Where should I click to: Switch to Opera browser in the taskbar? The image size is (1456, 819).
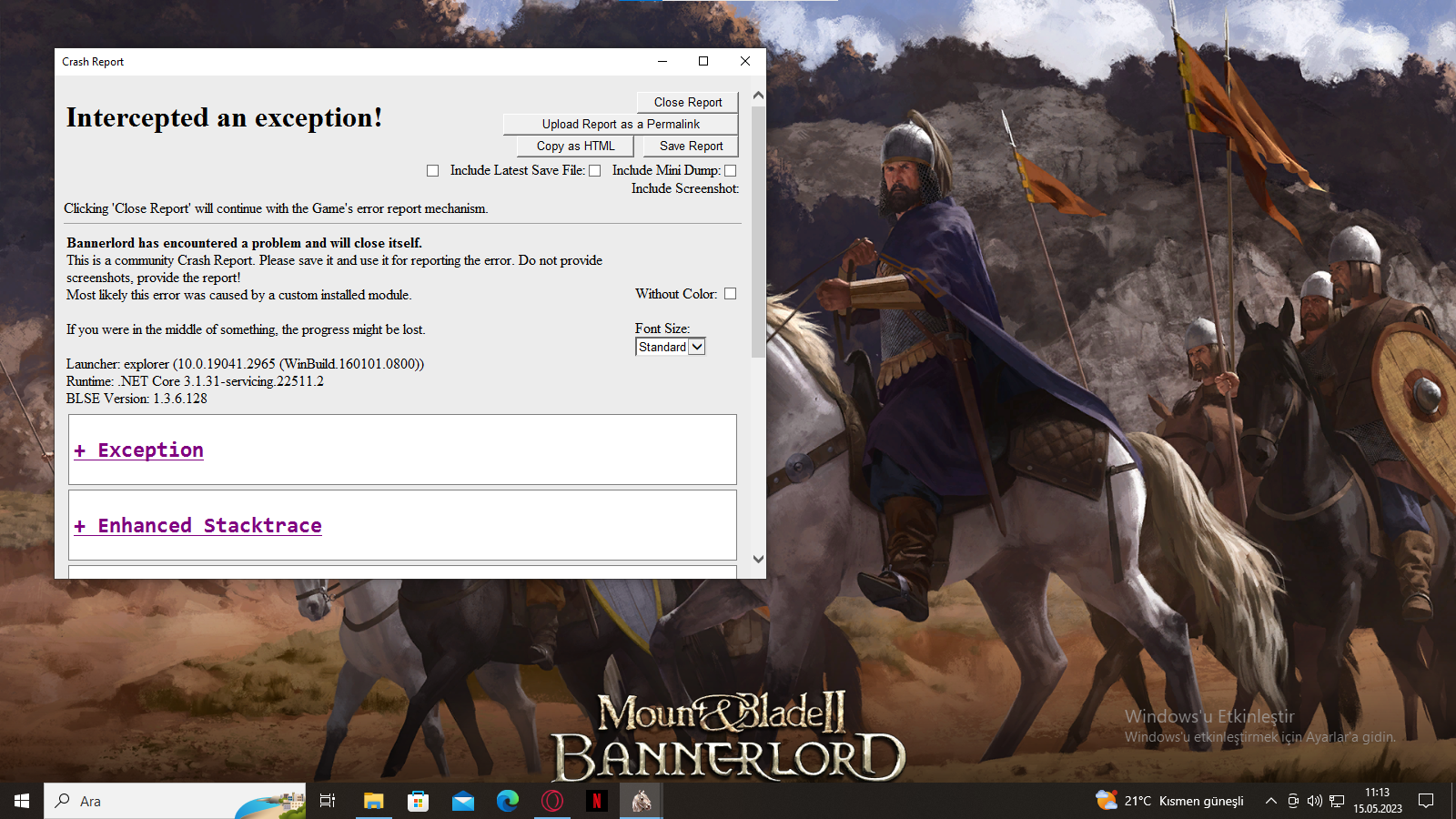click(x=551, y=801)
